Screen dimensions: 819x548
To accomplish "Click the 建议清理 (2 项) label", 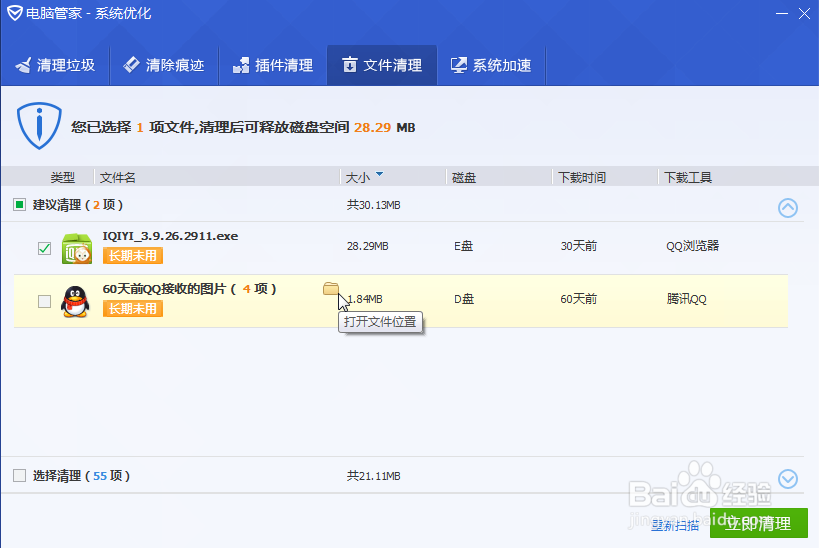I will coord(78,205).
